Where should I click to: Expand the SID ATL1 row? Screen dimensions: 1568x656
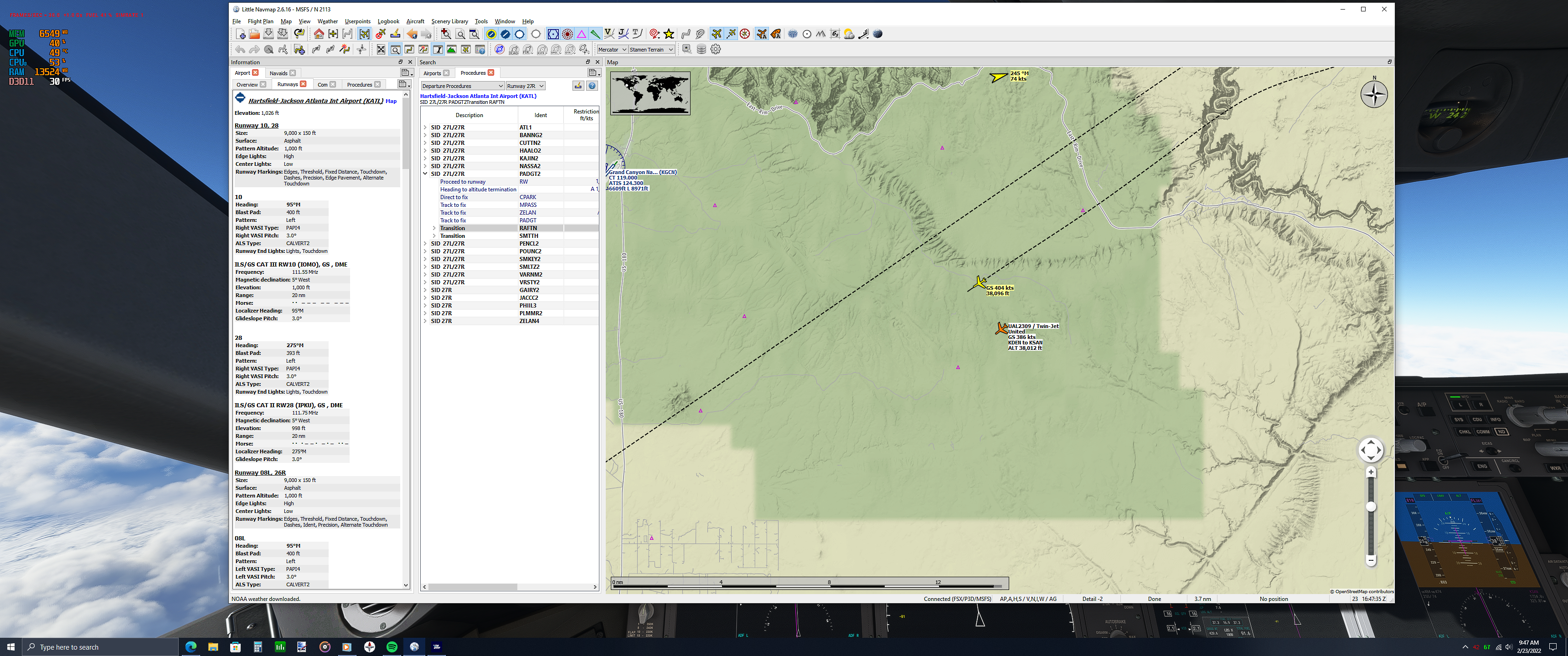425,128
